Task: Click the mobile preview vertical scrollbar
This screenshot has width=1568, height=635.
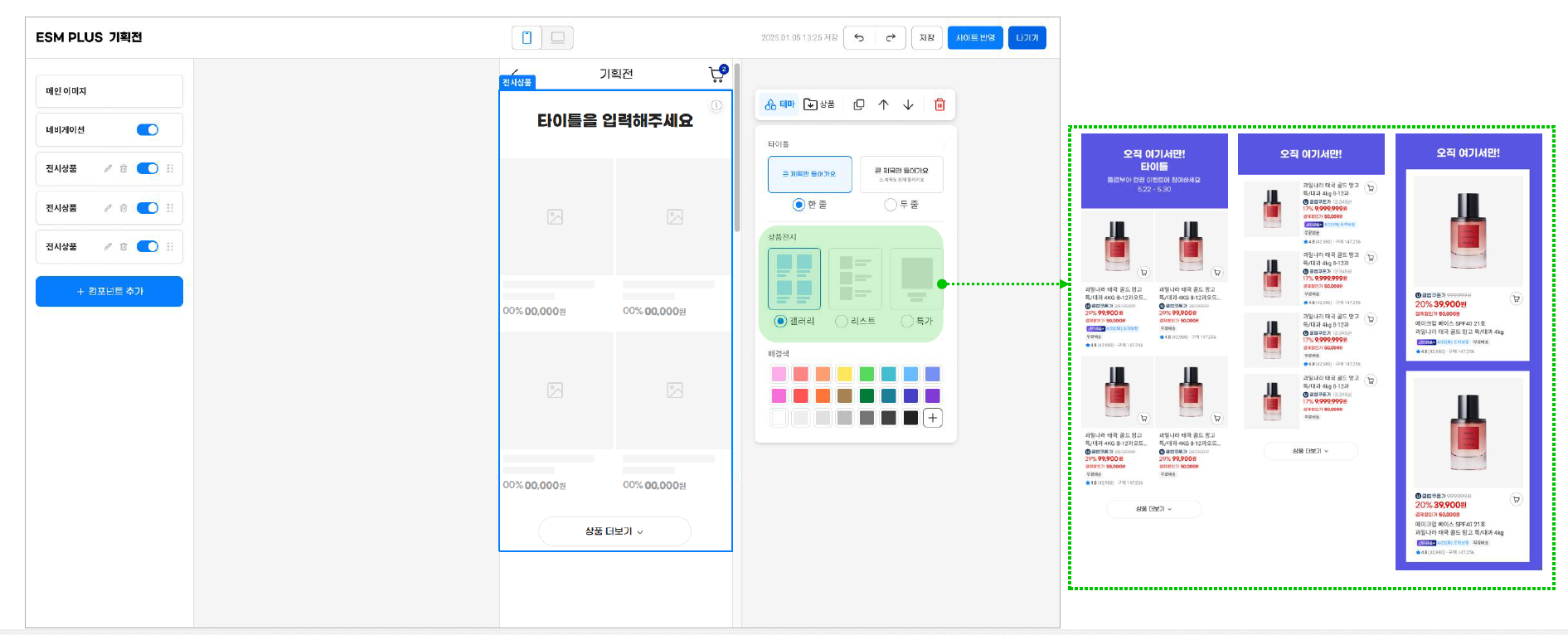Action: point(737,147)
